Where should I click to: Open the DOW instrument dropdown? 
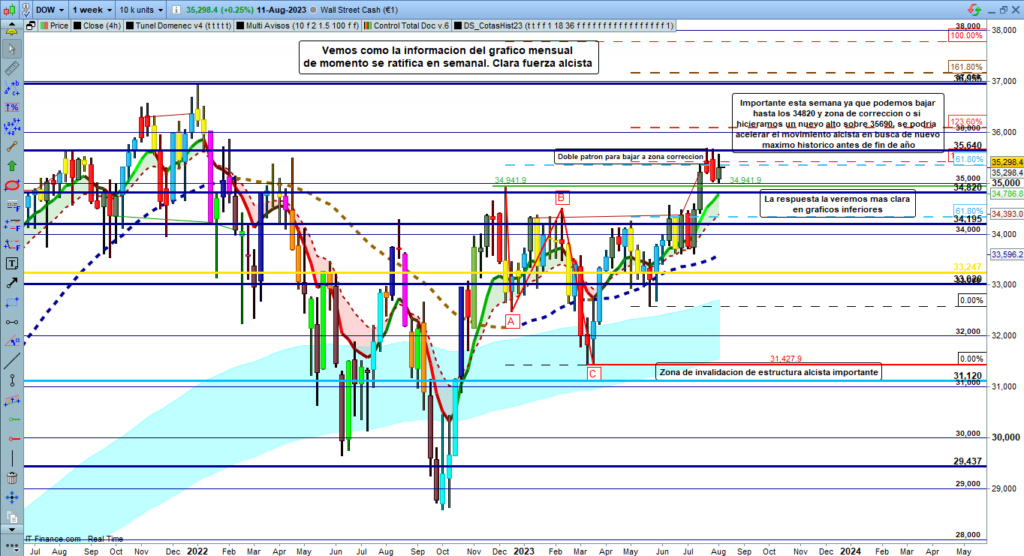(44, 10)
